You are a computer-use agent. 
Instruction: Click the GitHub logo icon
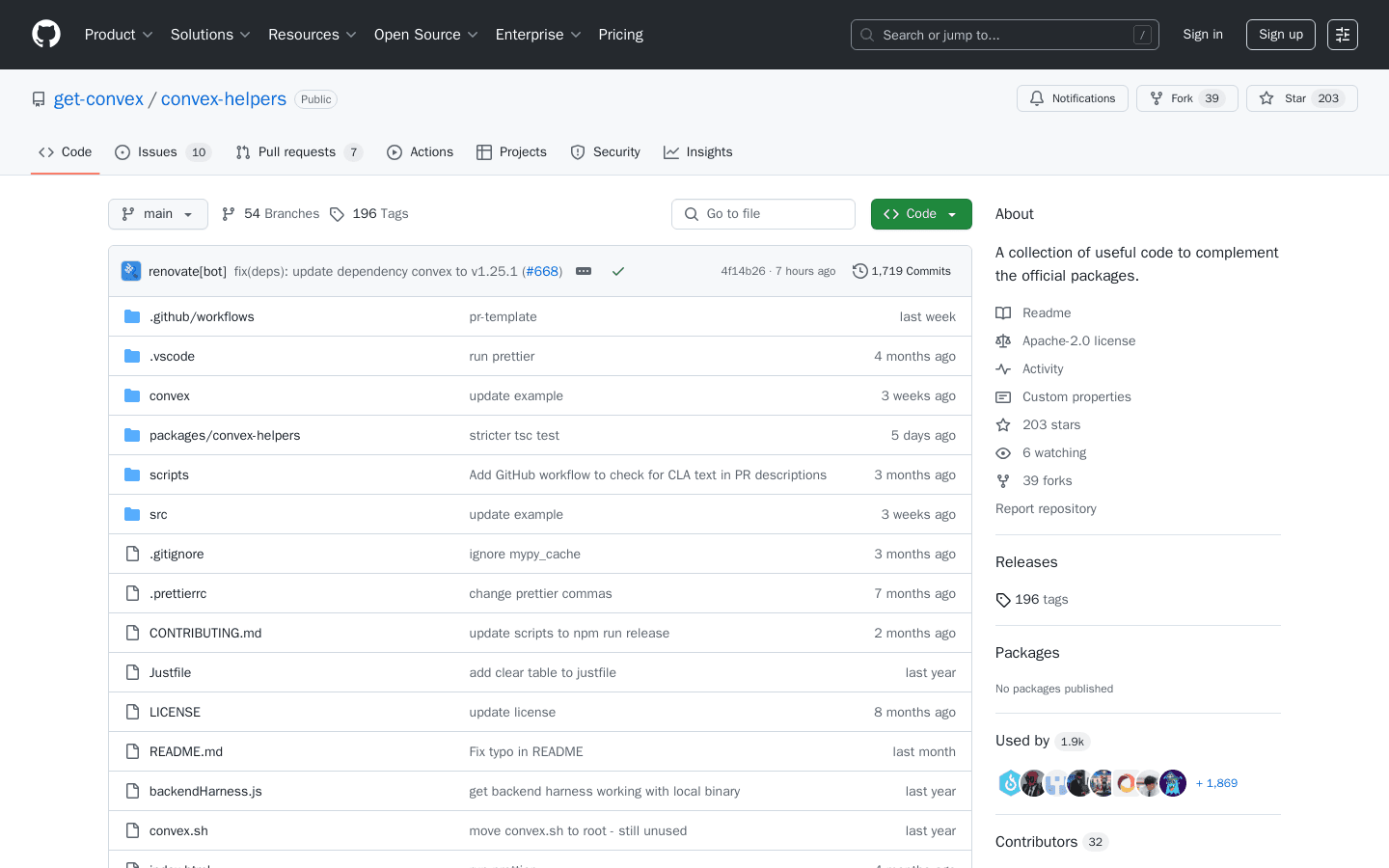46,35
